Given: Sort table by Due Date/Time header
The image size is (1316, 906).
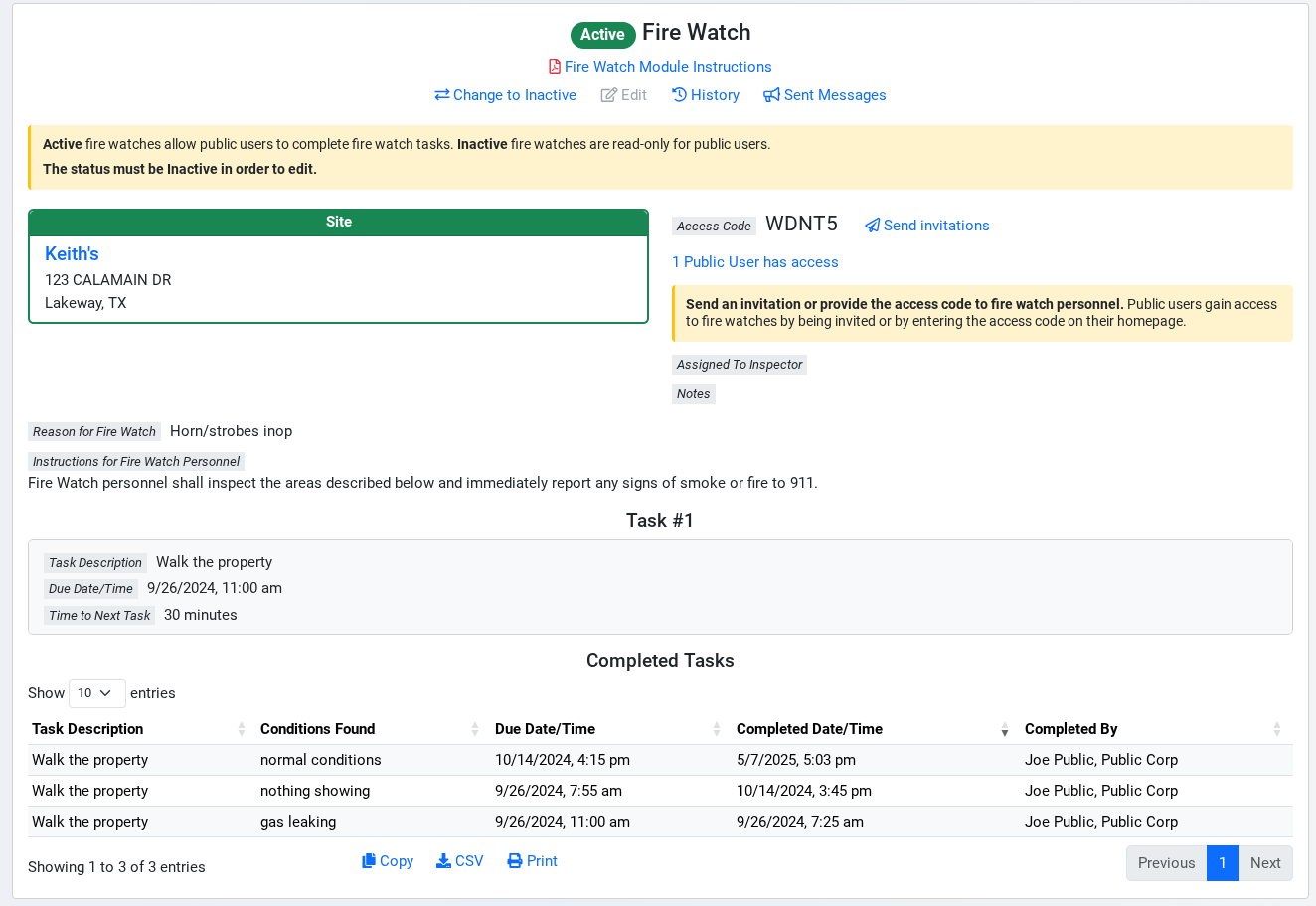Looking at the screenshot, I should [x=545, y=729].
